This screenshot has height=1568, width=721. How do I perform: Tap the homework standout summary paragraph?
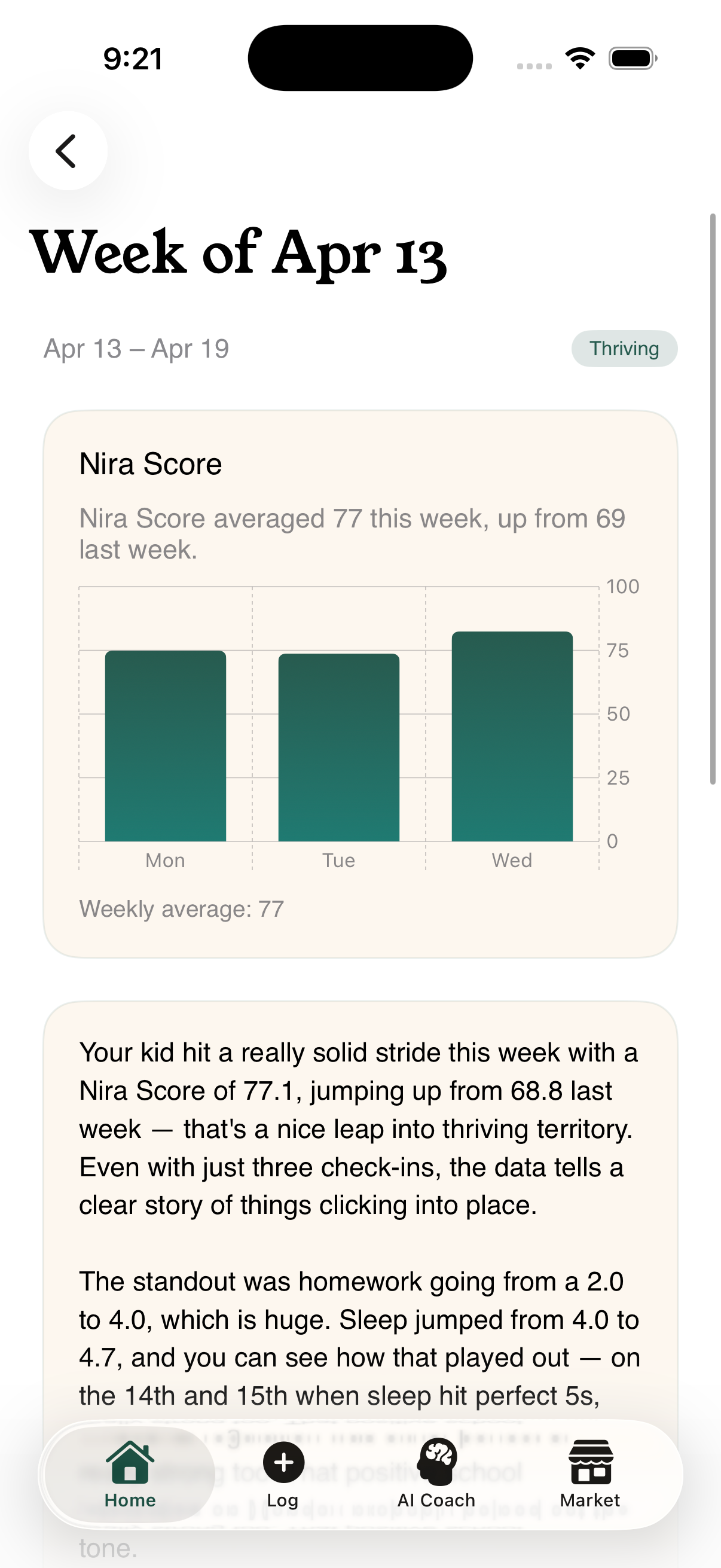pos(359,1338)
